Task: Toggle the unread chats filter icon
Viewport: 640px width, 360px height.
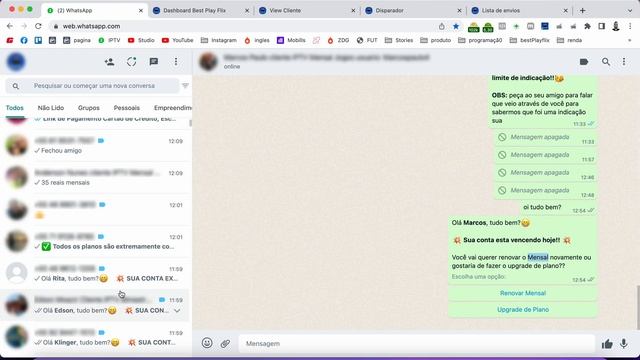Action: [185, 86]
